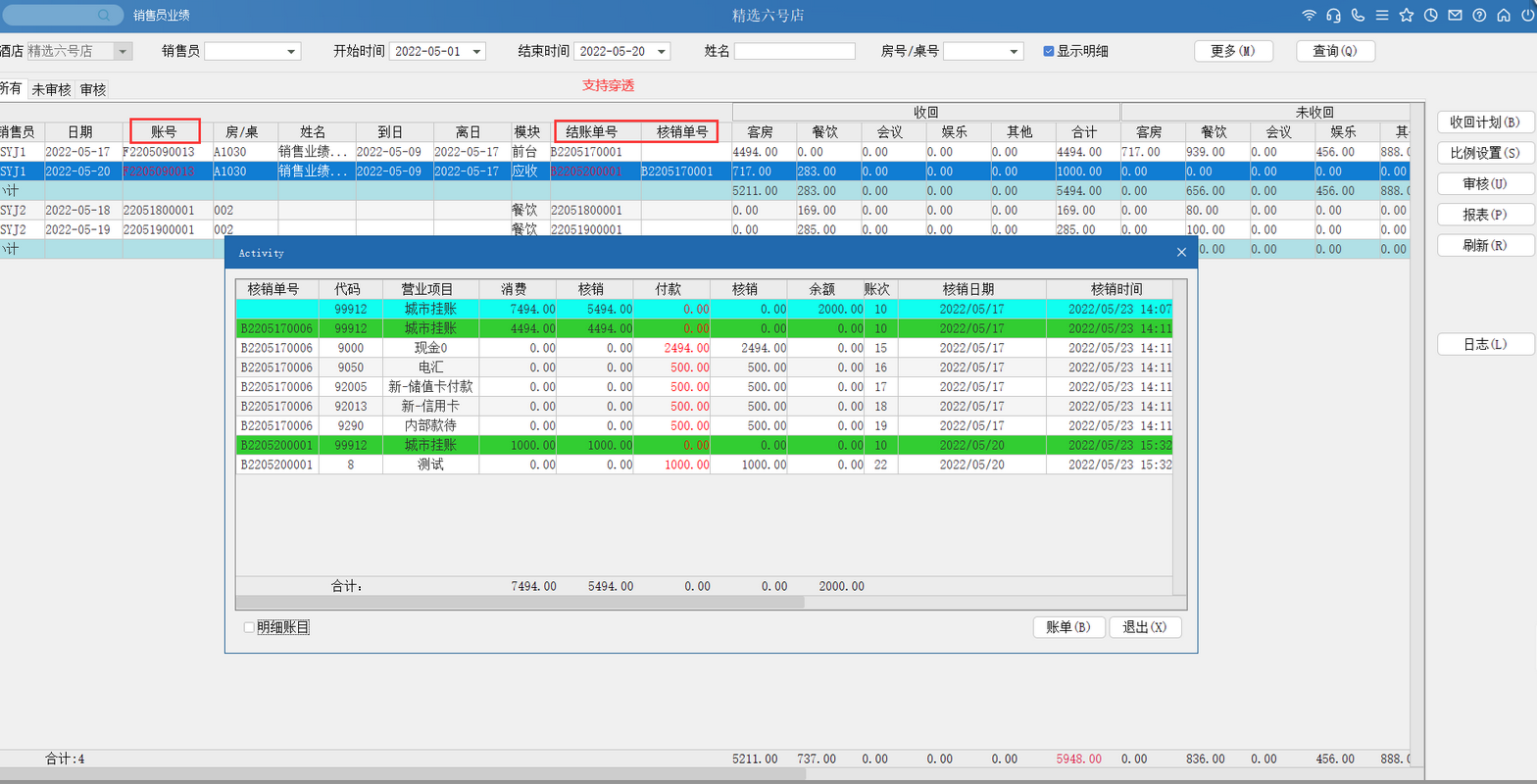Select the 现金0 row in the dialog

point(704,348)
